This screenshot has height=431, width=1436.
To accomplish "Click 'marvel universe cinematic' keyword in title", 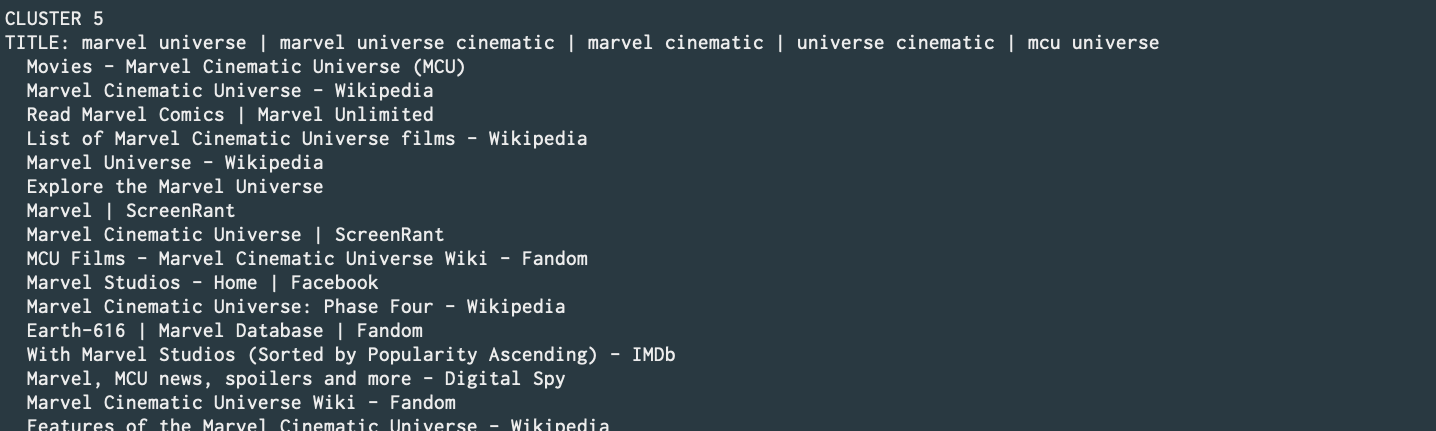I will click(417, 43).
